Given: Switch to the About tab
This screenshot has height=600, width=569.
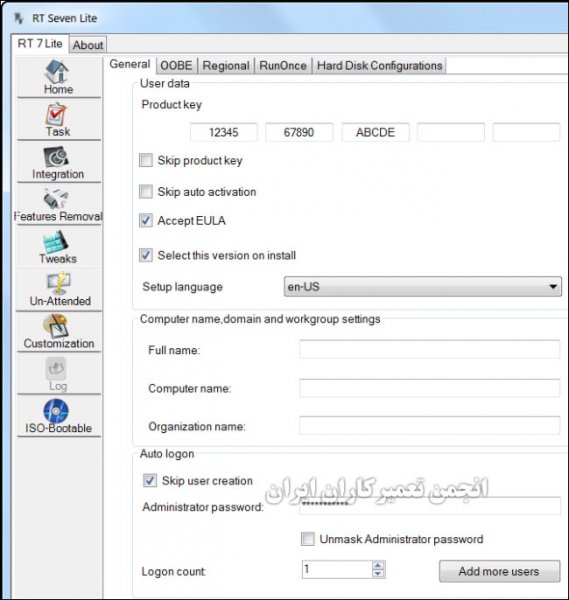Looking at the screenshot, I should click(x=88, y=45).
